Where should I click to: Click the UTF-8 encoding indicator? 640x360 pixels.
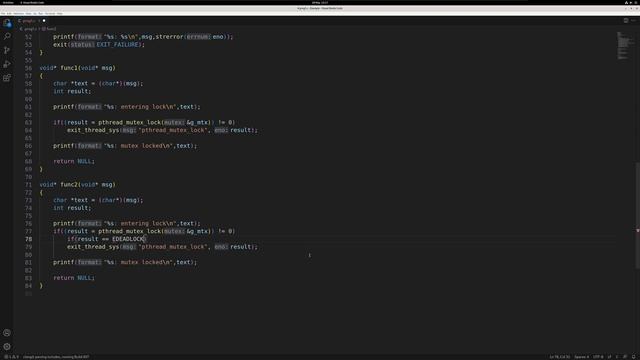[598, 357]
